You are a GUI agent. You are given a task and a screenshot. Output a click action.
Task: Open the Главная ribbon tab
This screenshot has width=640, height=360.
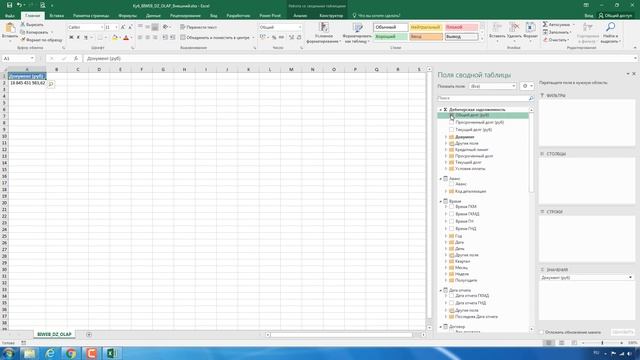click(32, 16)
